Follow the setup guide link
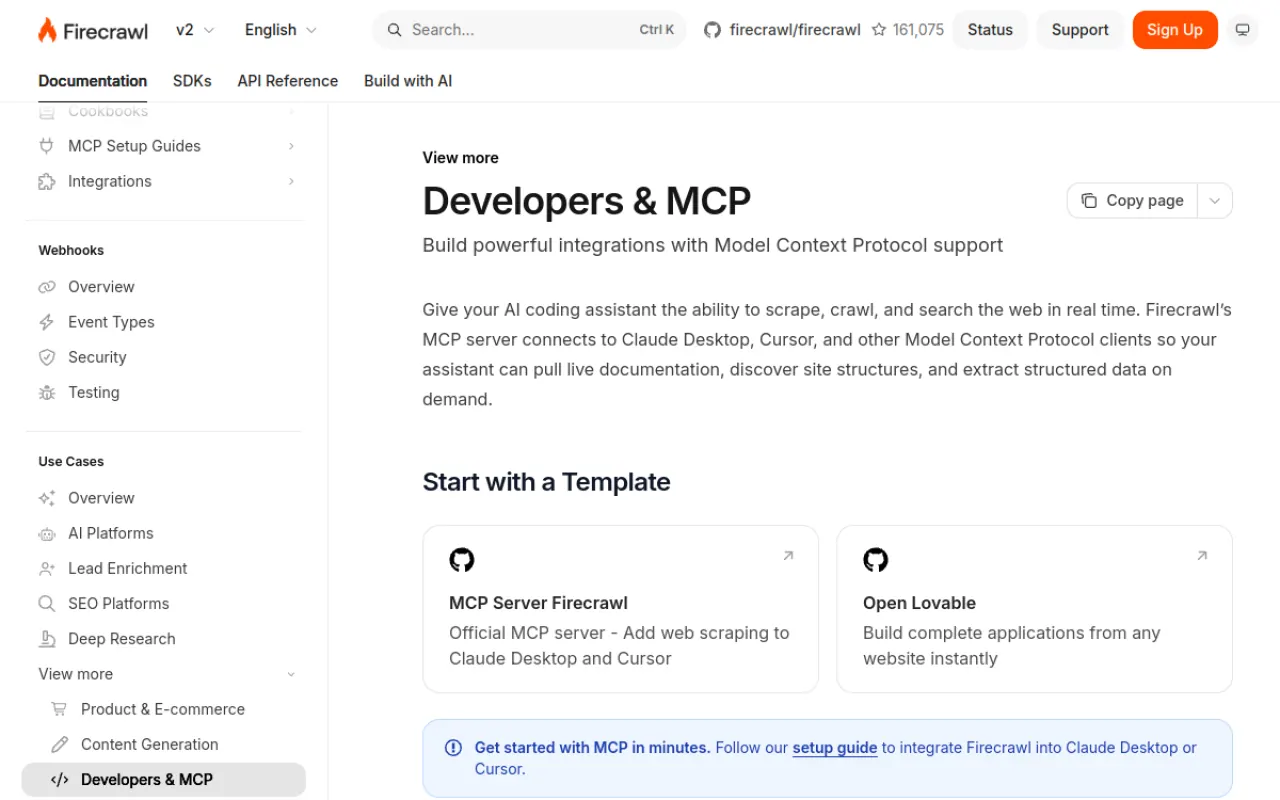 [835, 748]
